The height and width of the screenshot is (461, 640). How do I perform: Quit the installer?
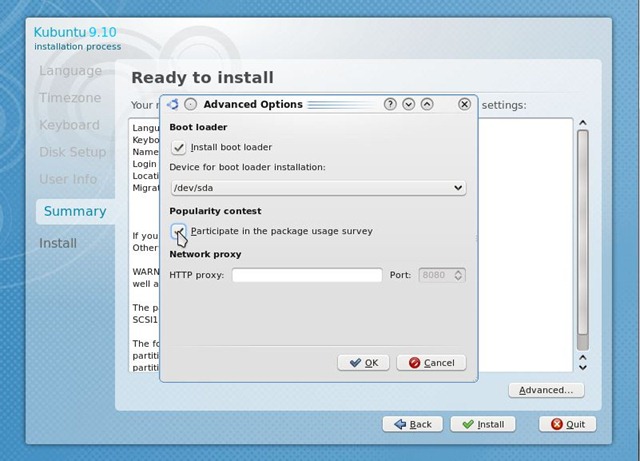pyautogui.click(x=567, y=424)
